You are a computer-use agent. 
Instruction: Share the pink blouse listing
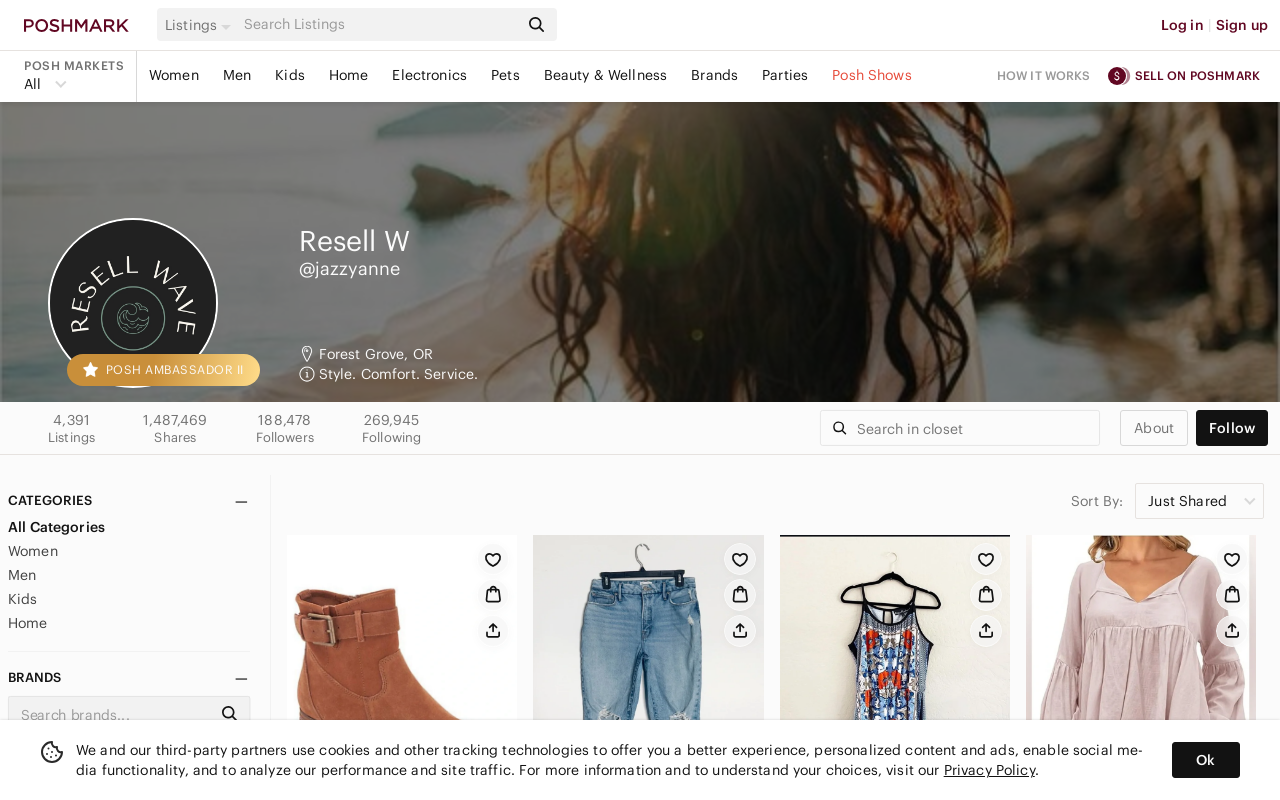click(x=1232, y=630)
